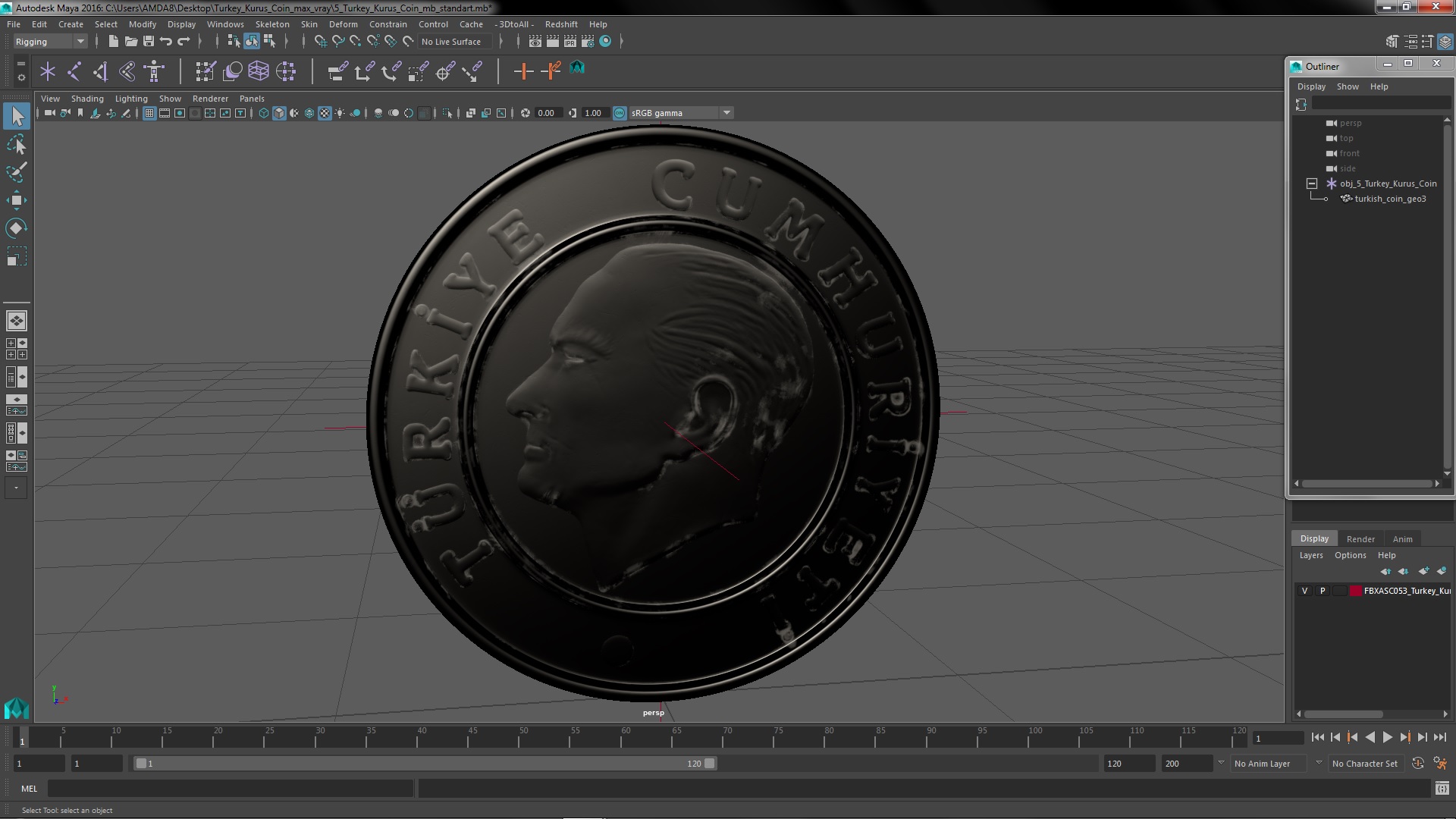Toggle Auto Keyframe button
1456x819 pixels.
pos(1418,764)
